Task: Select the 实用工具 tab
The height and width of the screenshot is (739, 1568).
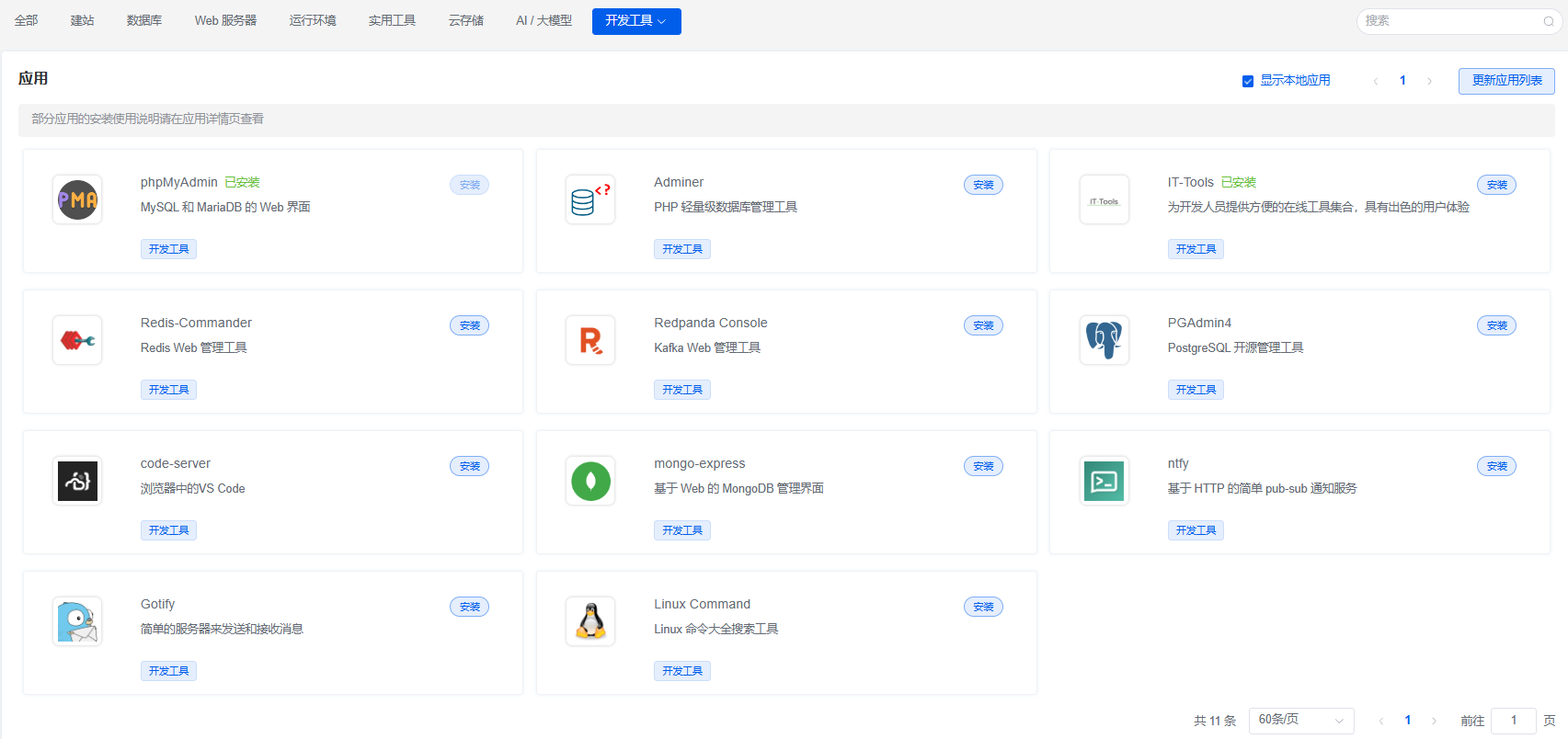Action: coord(392,20)
